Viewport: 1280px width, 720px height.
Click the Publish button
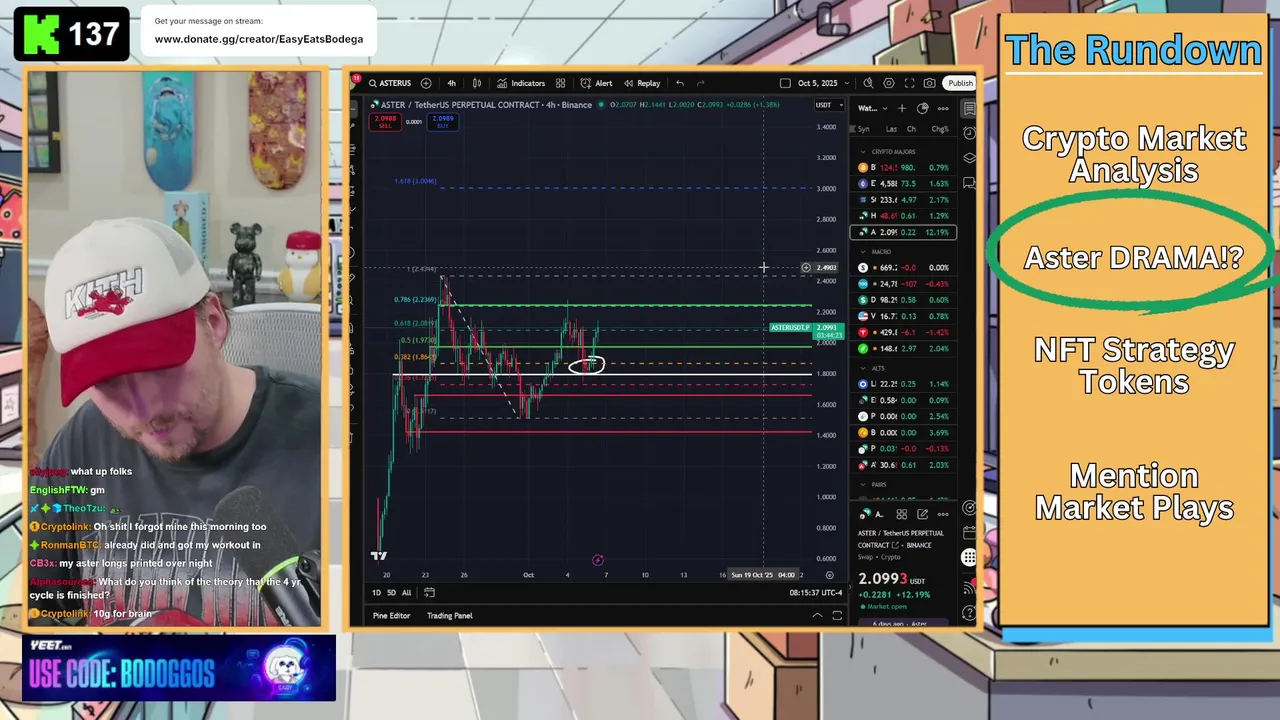click(960, 83)
